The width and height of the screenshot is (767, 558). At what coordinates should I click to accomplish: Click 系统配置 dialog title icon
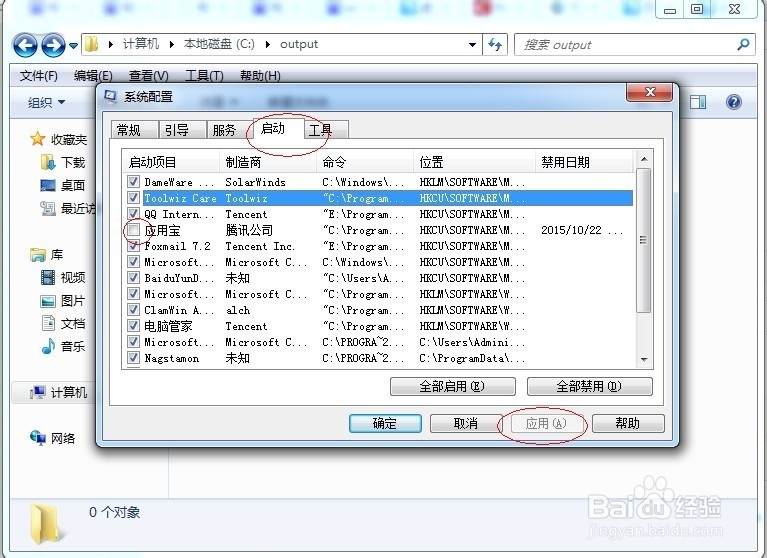pyautogui.click(x=111, y=96)
